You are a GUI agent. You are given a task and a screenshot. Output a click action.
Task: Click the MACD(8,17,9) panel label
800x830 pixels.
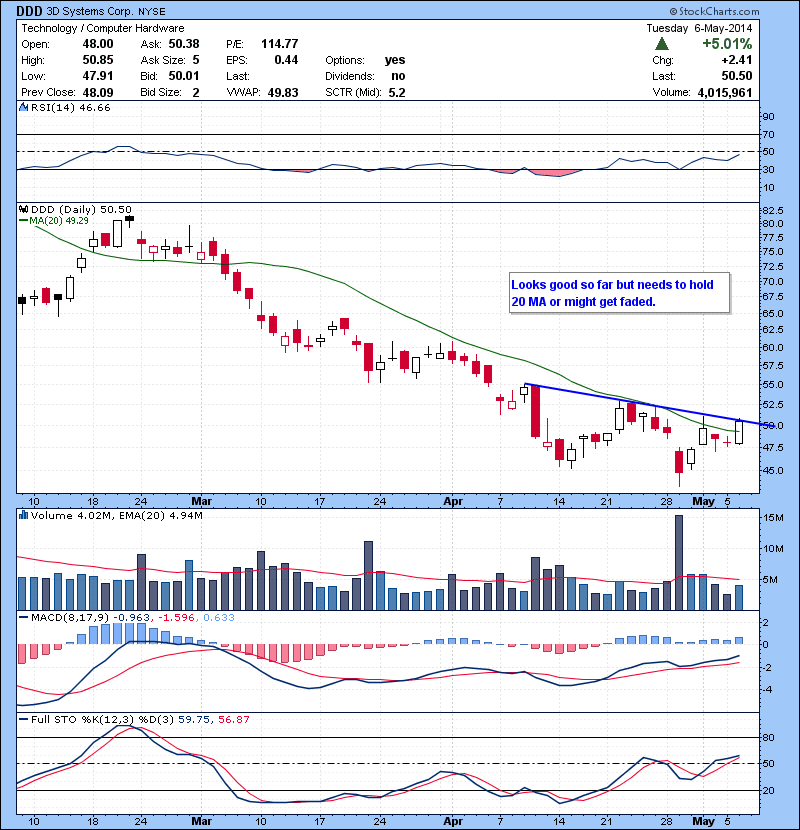click(70, 617)
